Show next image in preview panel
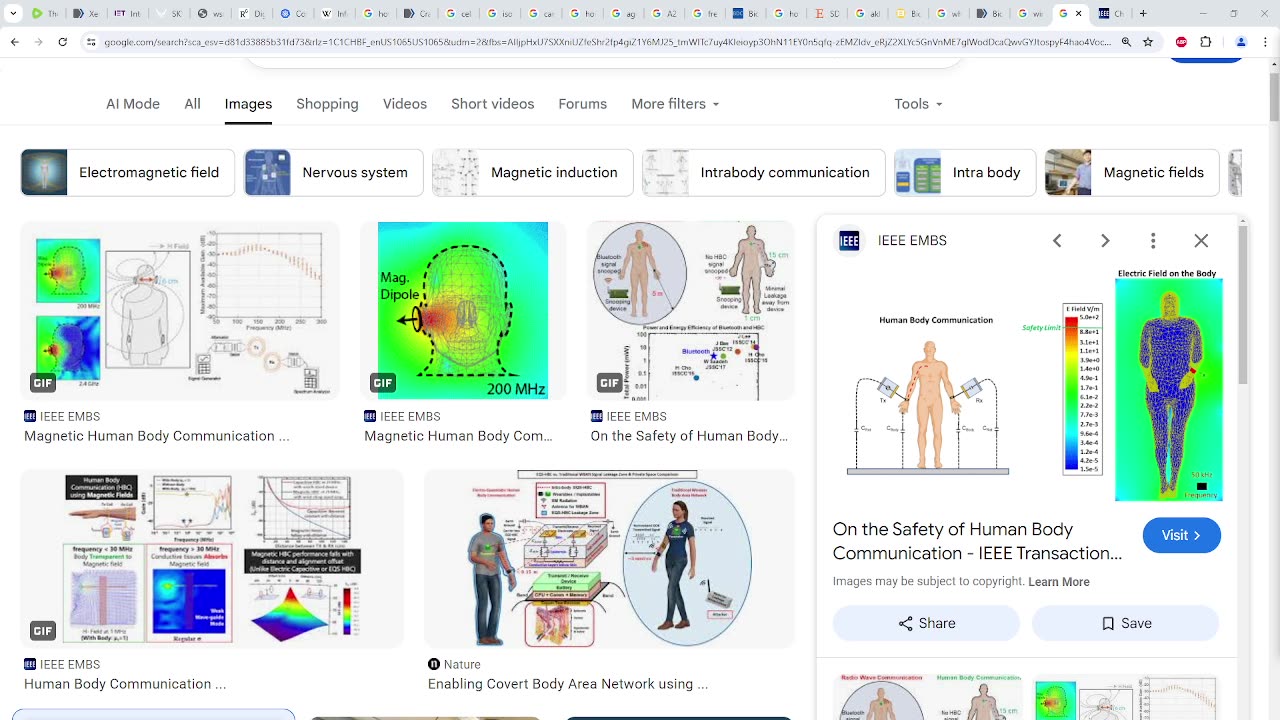 click(1105, 240)
